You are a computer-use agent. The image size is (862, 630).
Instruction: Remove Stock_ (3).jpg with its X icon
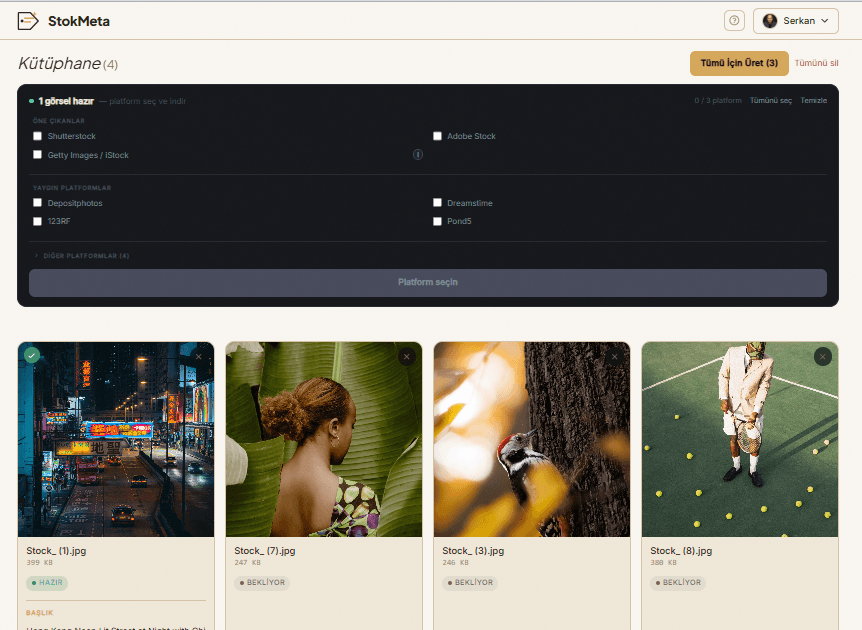tap(615, 357)
